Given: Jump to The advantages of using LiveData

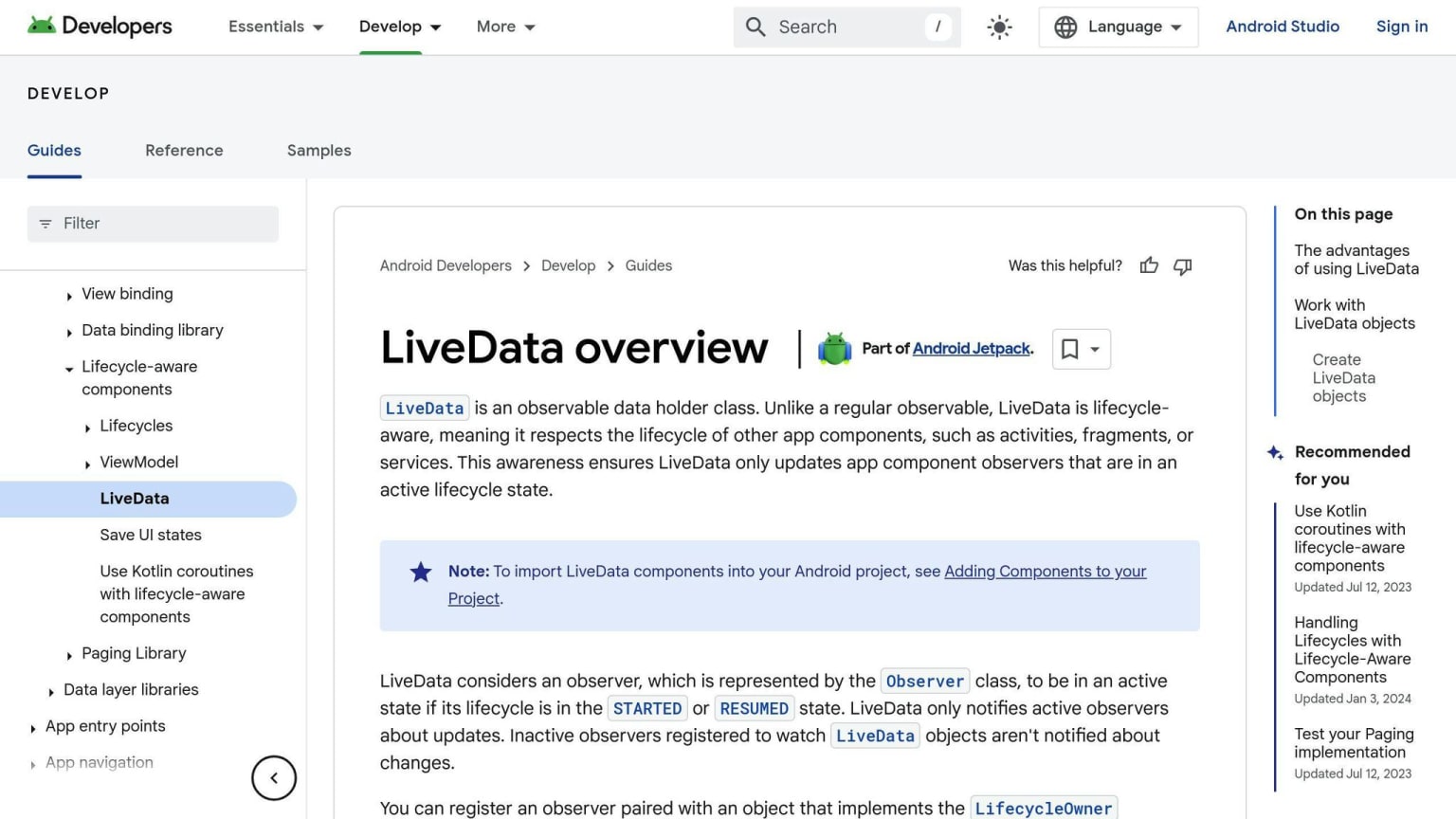Looking at the screenshot, I should [x=1356, y=260].
